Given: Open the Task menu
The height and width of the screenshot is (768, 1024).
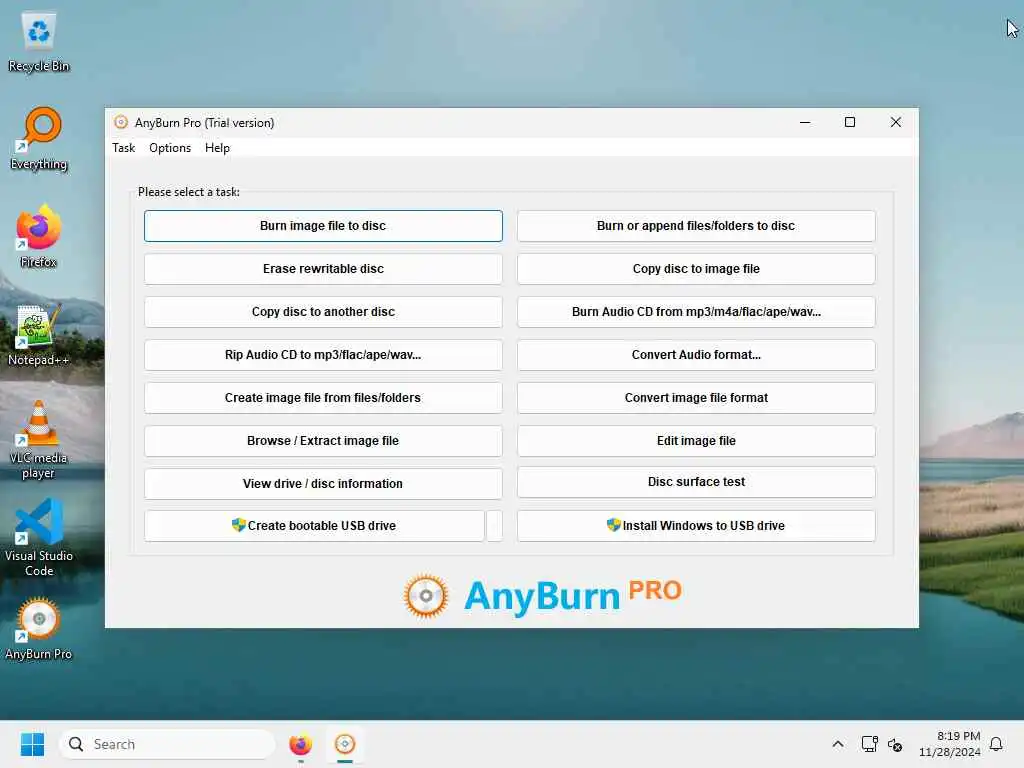Looking at the screenshot, I should pyautogui.click(x=123, y=148).
